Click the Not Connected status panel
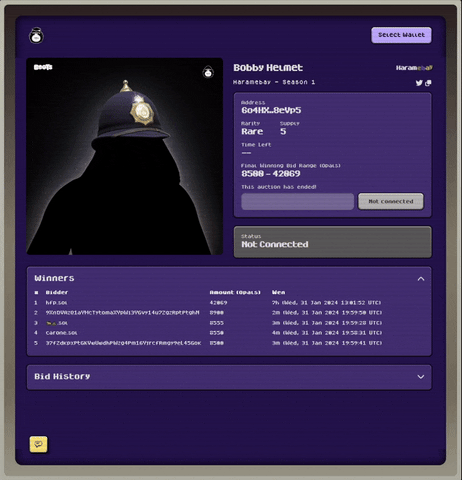The width and height of the screenshot is (462, 480). tap(333, 242)
